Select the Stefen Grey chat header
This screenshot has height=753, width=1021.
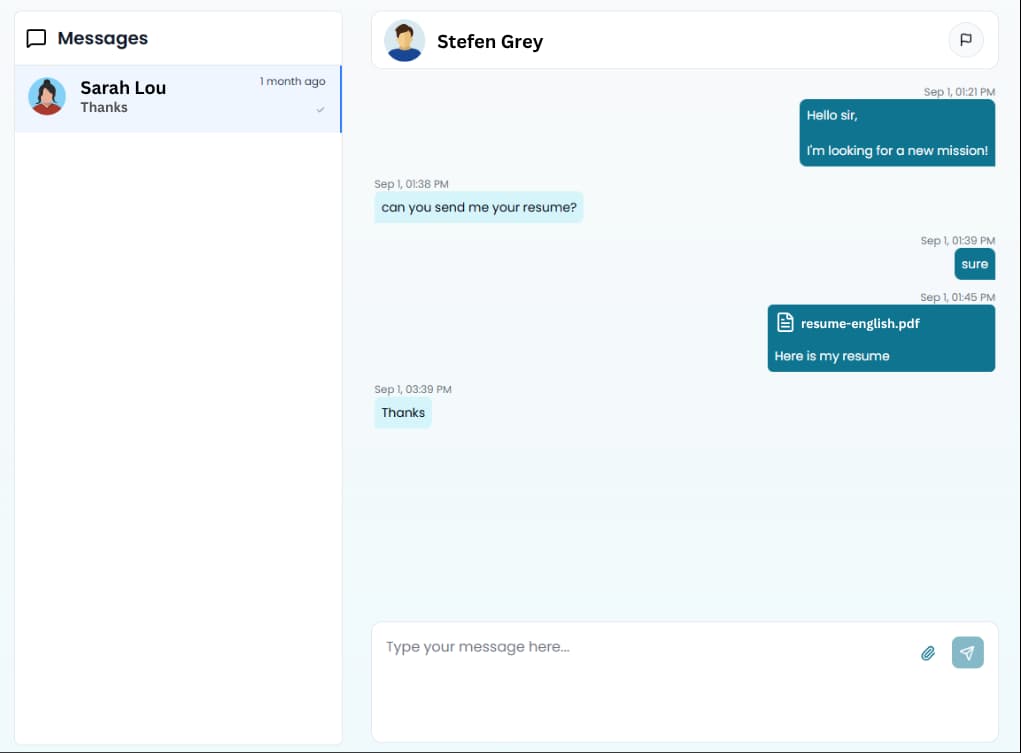click(x=684, y=40)
